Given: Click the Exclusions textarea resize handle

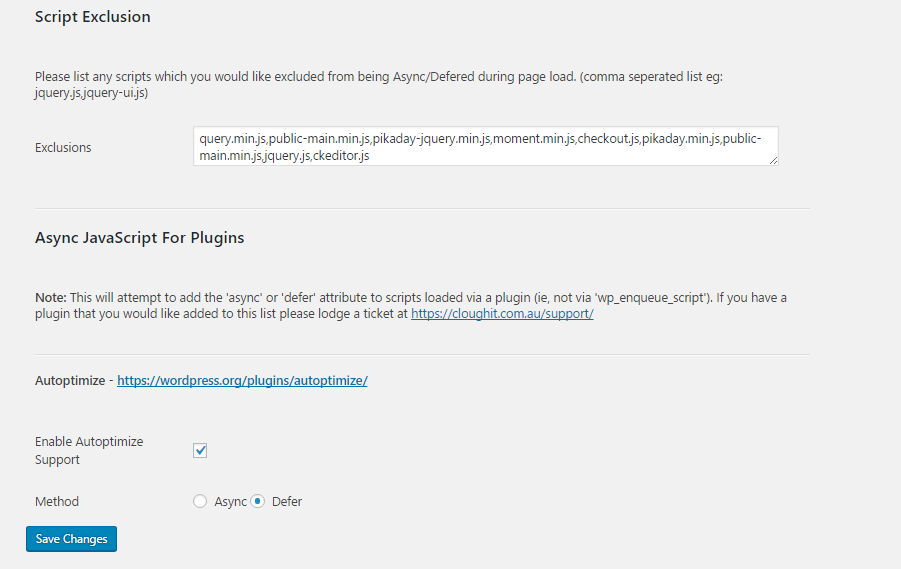Looking at the screenshot, I should point(773,160).
